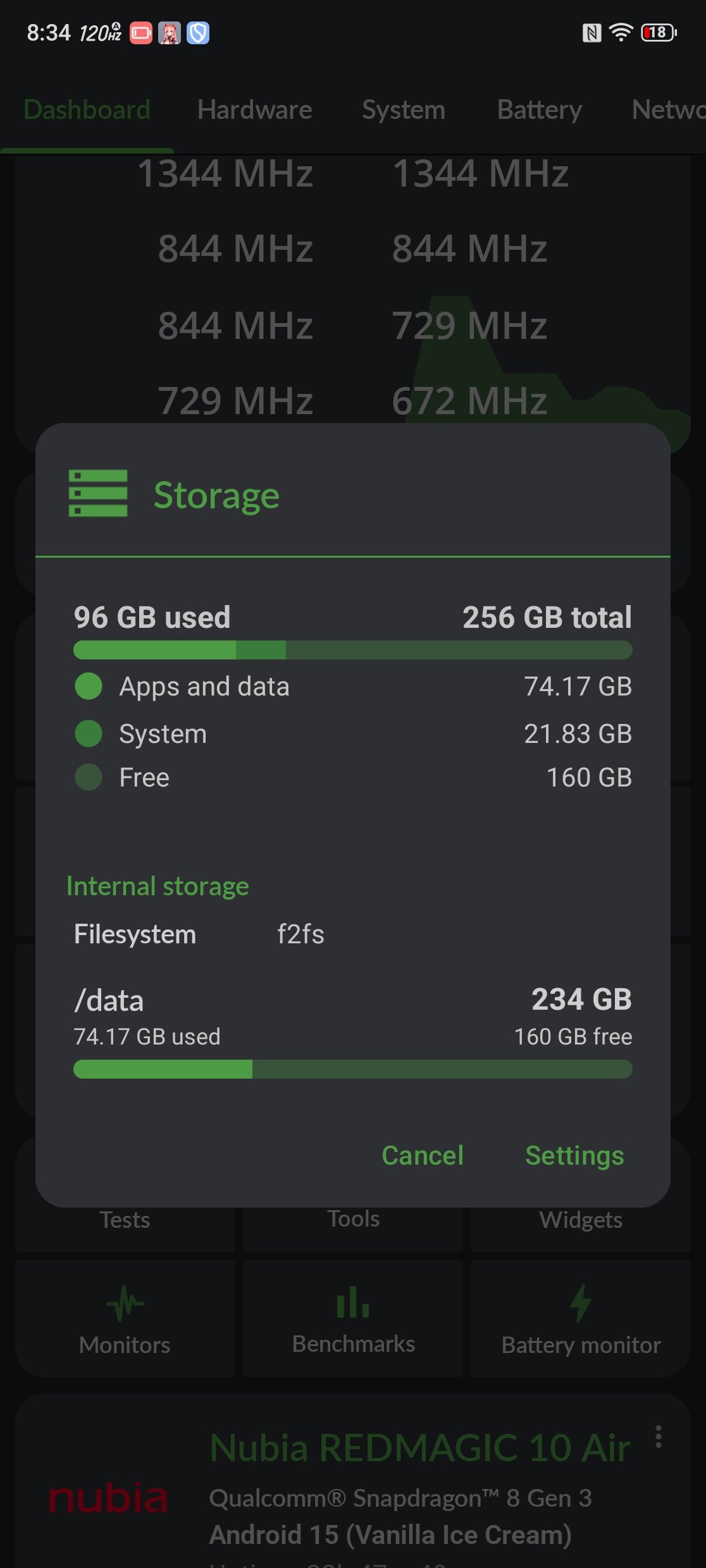Image resolution: width=706 pixels, height=1568 pixels.
Task: Switch to the System tab
Action: 404,110
